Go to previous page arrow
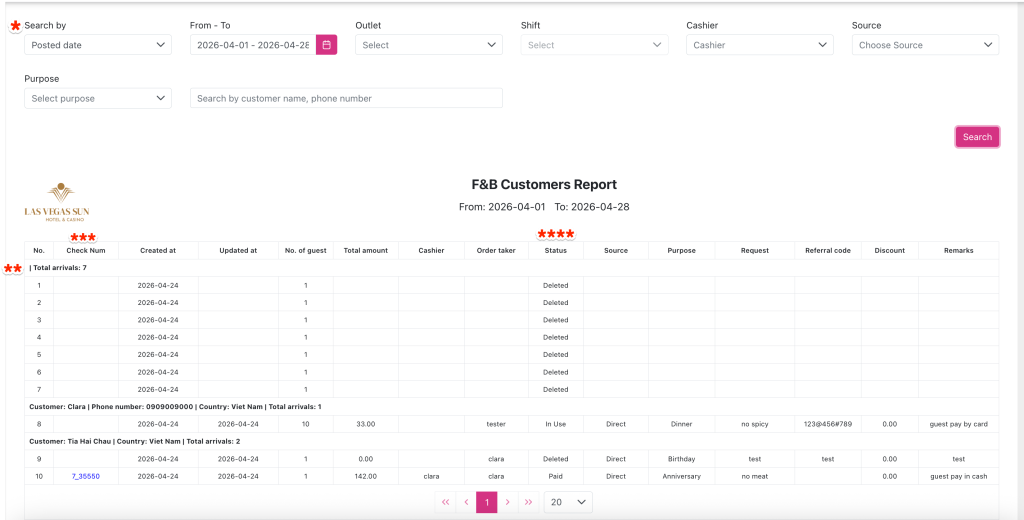This screenshot has height=520, width=1024. tap(466, 502)
